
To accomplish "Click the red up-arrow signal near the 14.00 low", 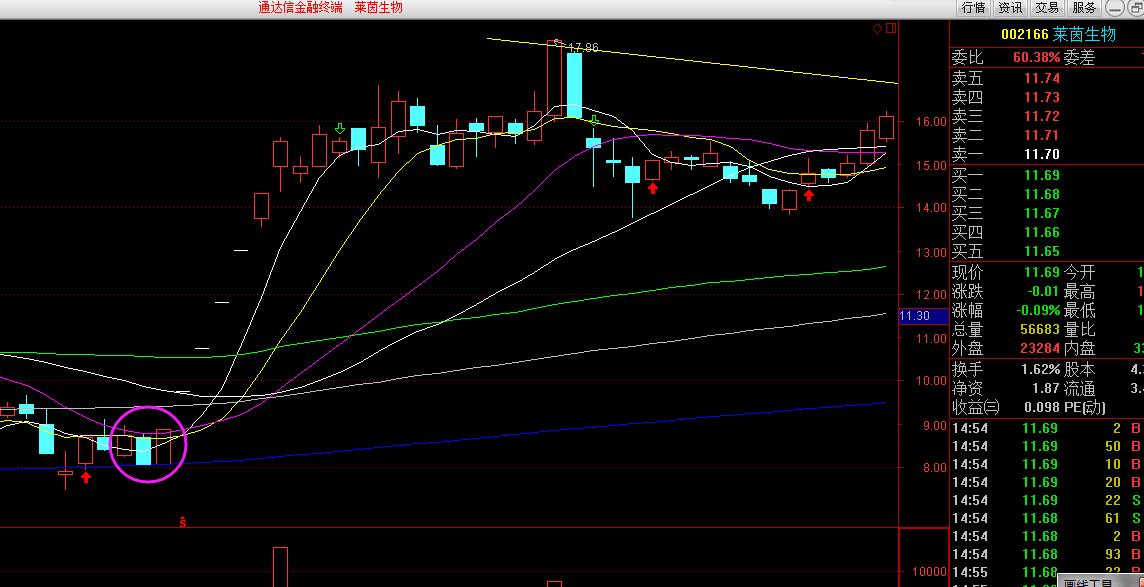I will click(808, 195).
